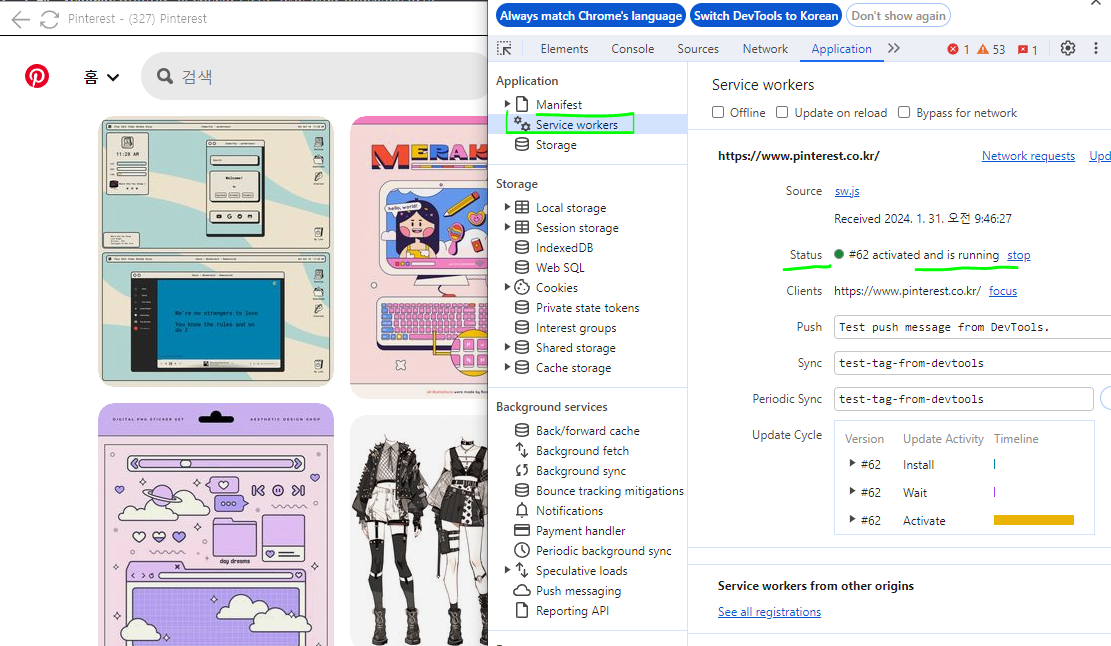Select Service workers in sidebar
Viewport: 1111px width, 646px height.
point(576,125)
